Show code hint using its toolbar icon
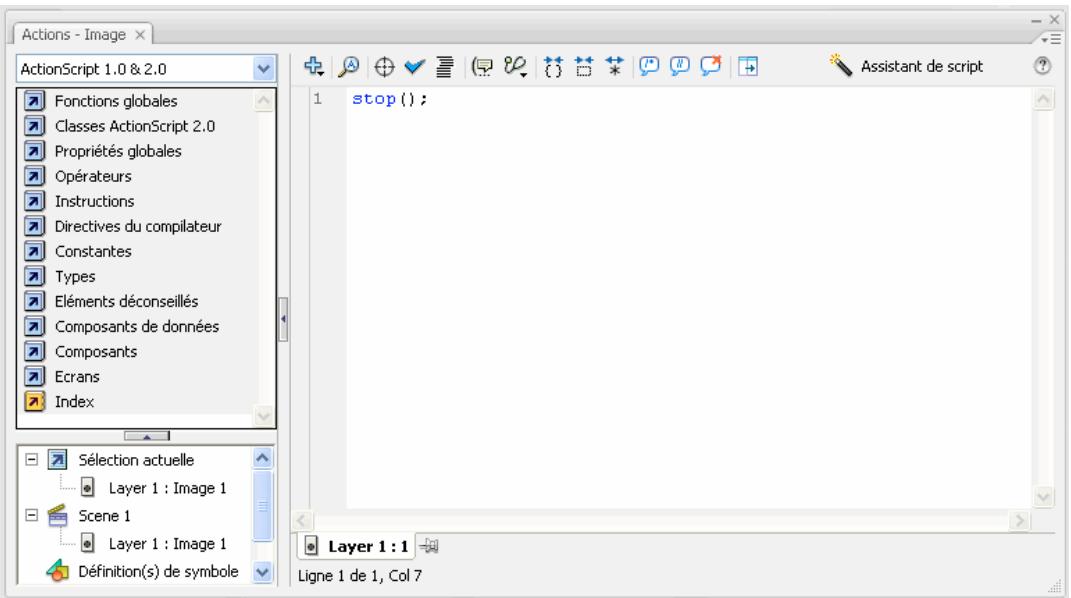This screenshot has width=1071, height=598. [484, 68]
